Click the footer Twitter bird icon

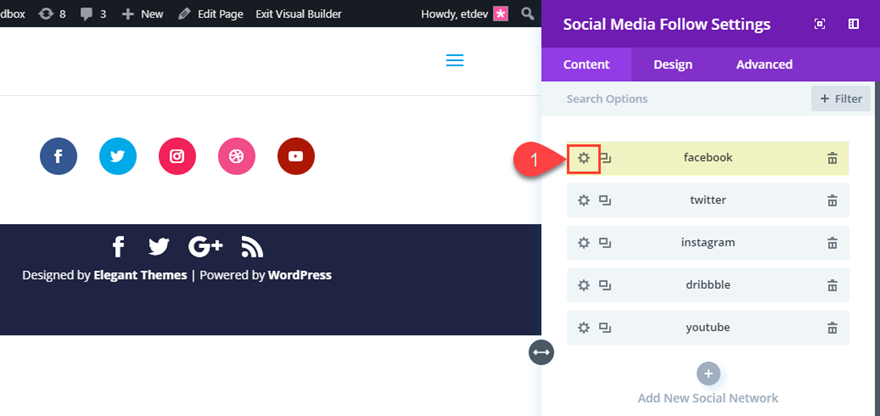pyautogui.click(x=159, y=246)
